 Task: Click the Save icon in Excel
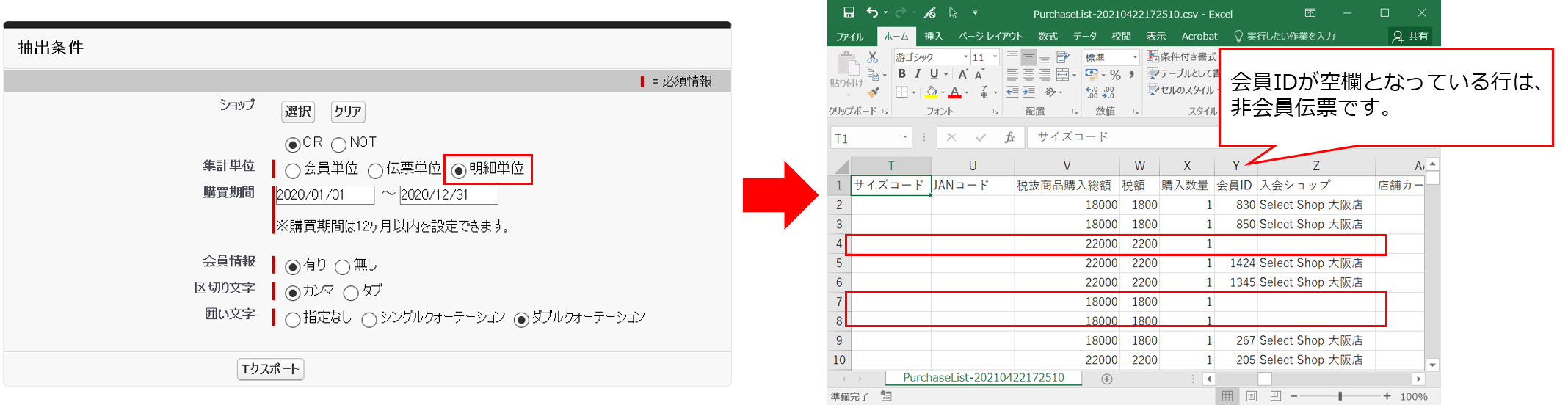tap(849, 12)
